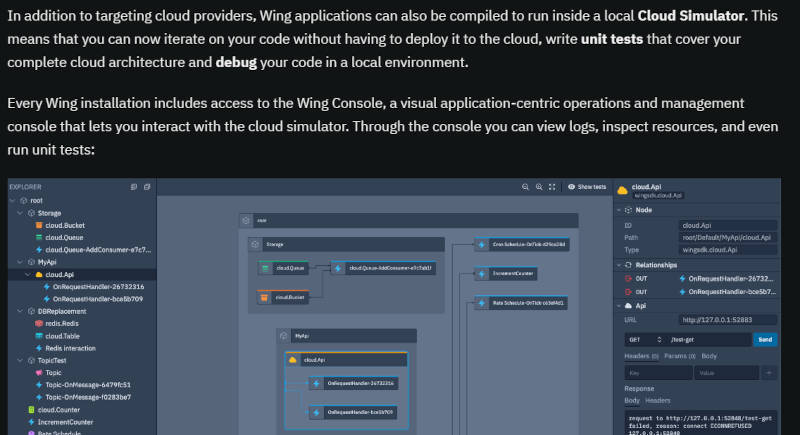The height and width of the screenshot is (435, 800).
Task: Click the ID value cloud.Api in inspector
Action: pos(728,225)
